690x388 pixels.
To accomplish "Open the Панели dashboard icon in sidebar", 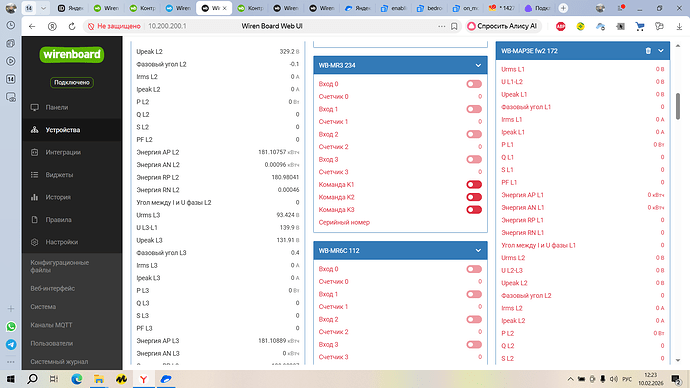I will 35,107.
